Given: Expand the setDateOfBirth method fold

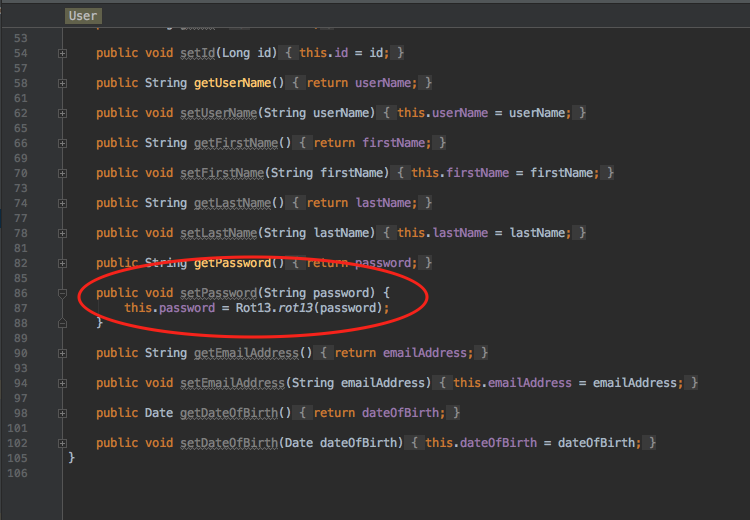Looking at the screenshot, I should 62,443.
